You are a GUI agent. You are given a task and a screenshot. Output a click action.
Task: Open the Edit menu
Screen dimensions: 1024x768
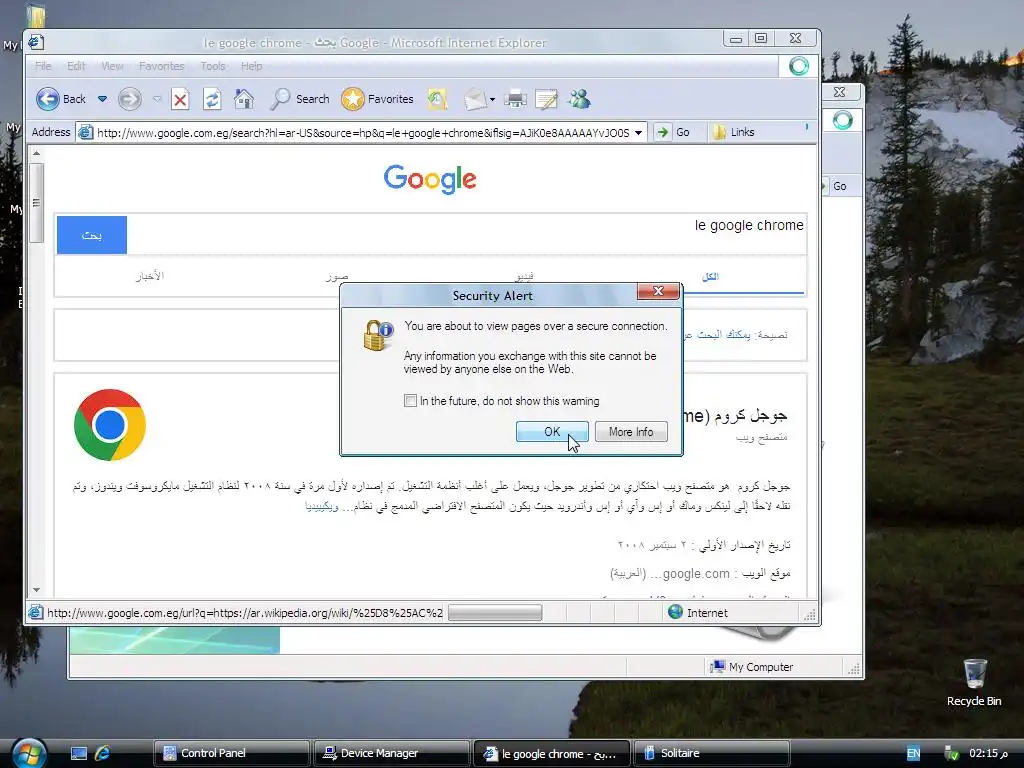pyautogui.click(x=76, y=66)
